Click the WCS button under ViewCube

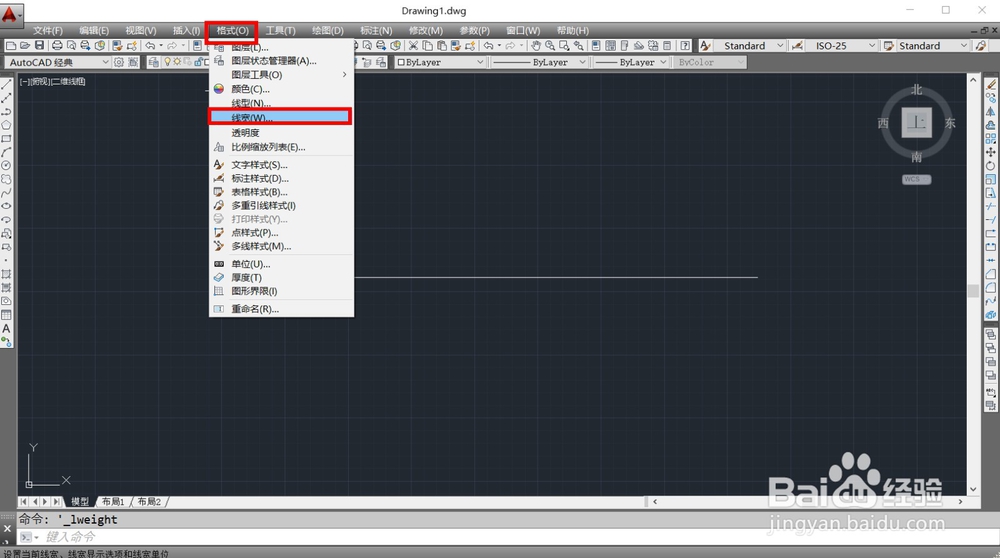click(916, 179)
